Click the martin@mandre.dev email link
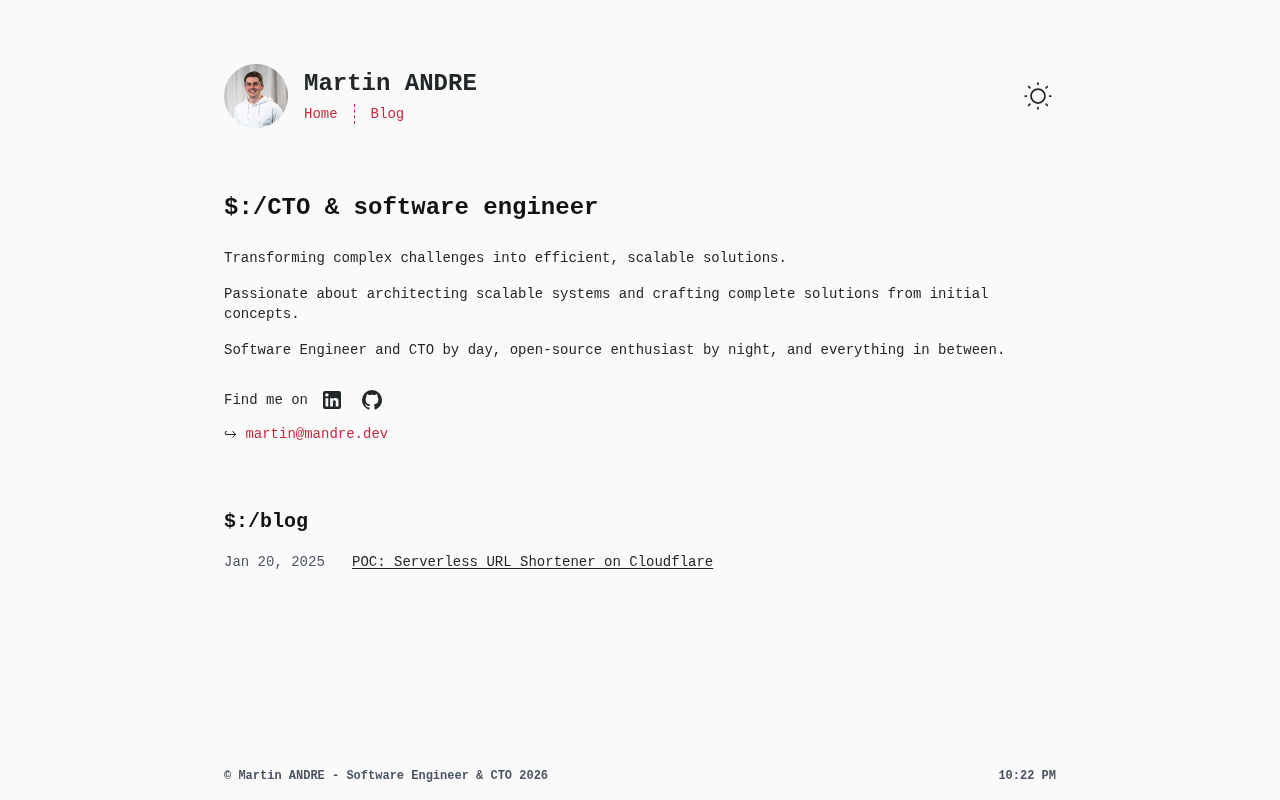Viewport: 1280px width, 800px height. (317, 434)
